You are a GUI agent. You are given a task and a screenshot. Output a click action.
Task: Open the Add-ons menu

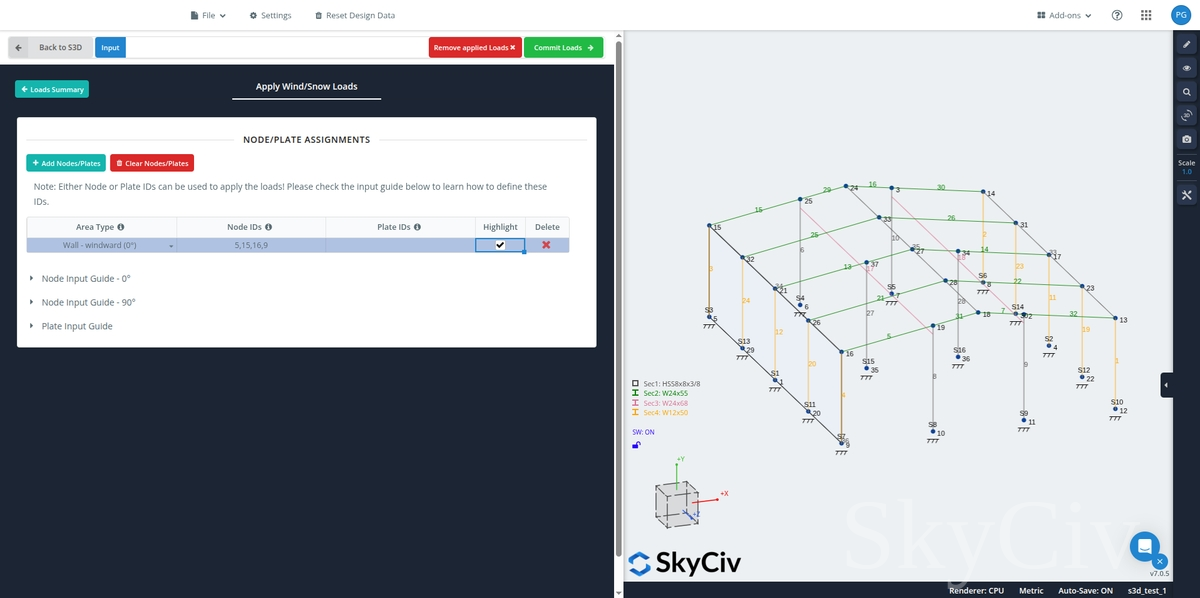pyautogui.click(x=1064, y=16)
